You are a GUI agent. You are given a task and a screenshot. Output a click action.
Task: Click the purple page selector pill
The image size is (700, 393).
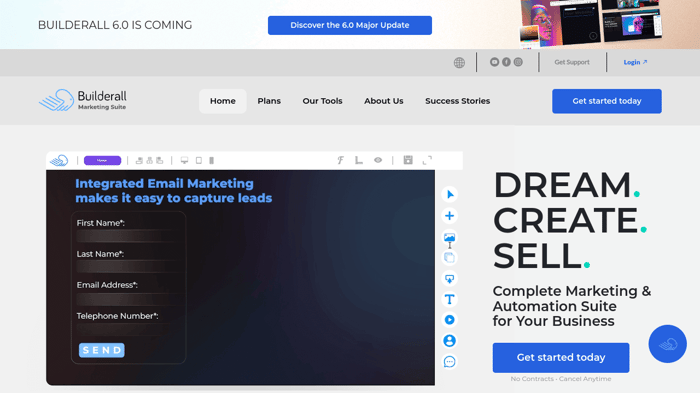point(102,160)
